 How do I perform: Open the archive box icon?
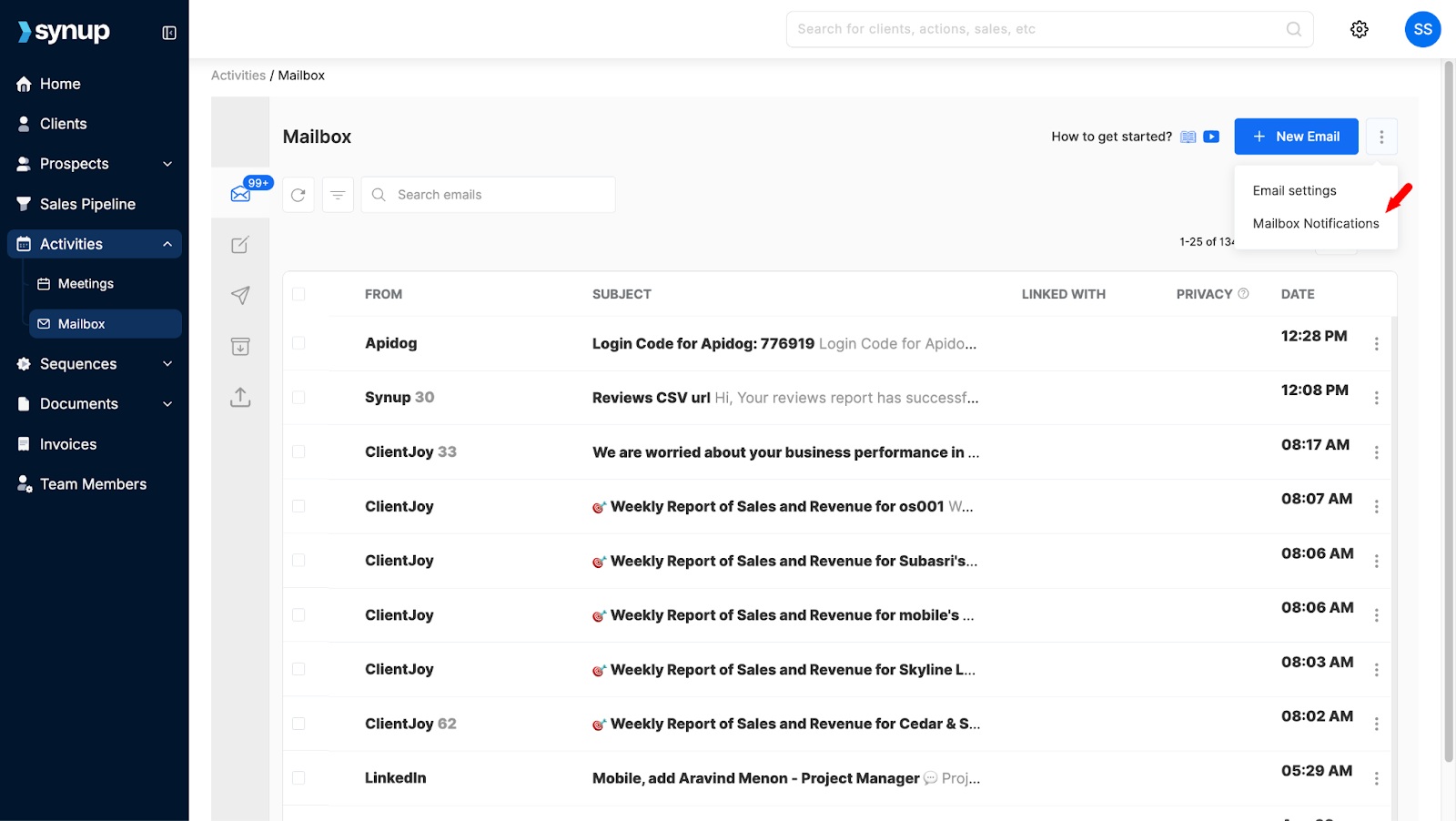[240, 346]
